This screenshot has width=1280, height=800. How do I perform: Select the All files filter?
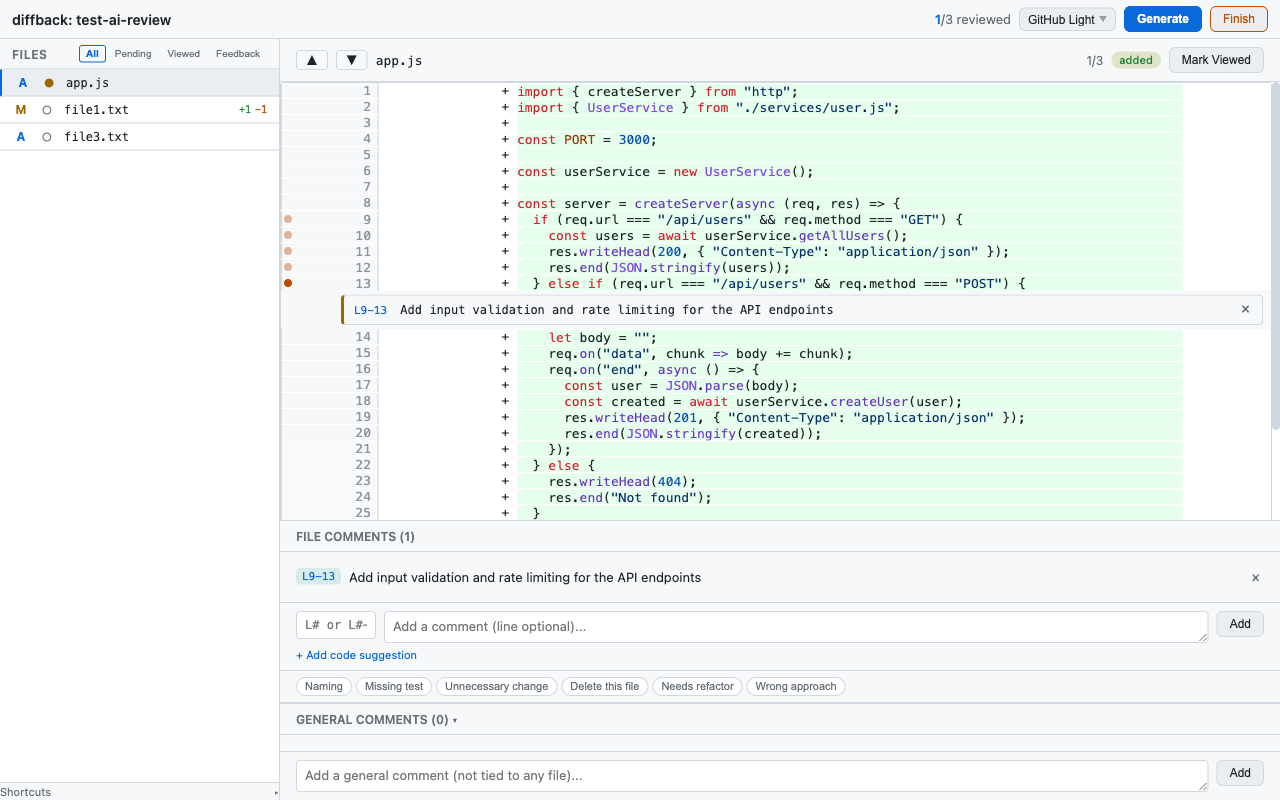tap(92, 53)
